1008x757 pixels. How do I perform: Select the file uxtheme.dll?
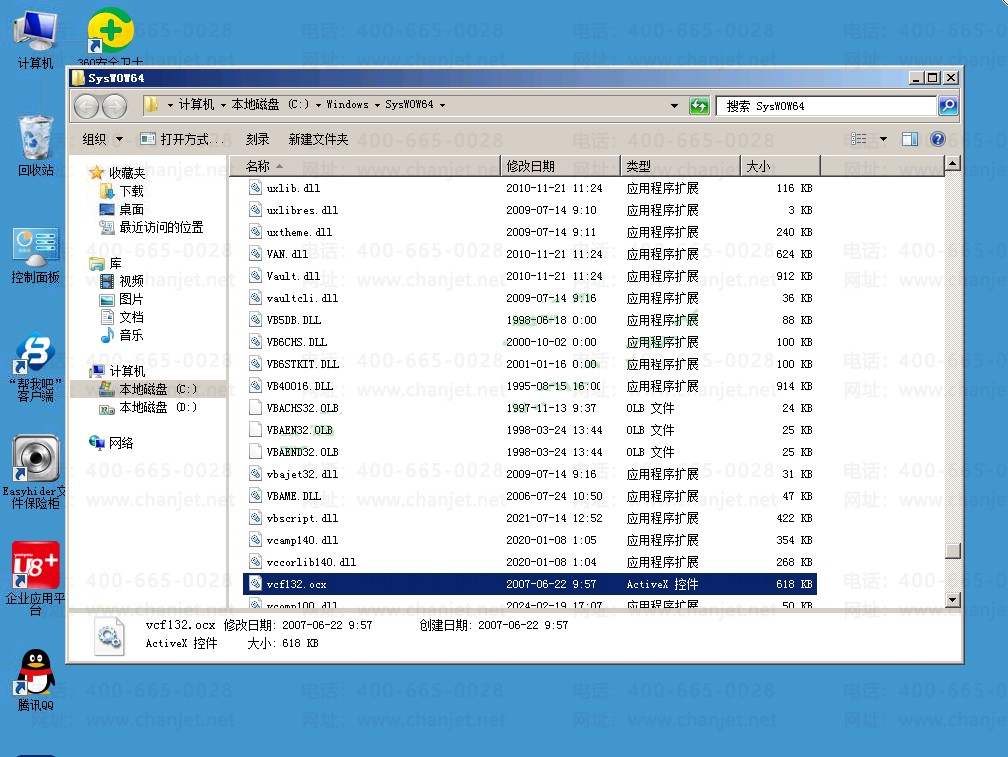(x=530, y=232)
